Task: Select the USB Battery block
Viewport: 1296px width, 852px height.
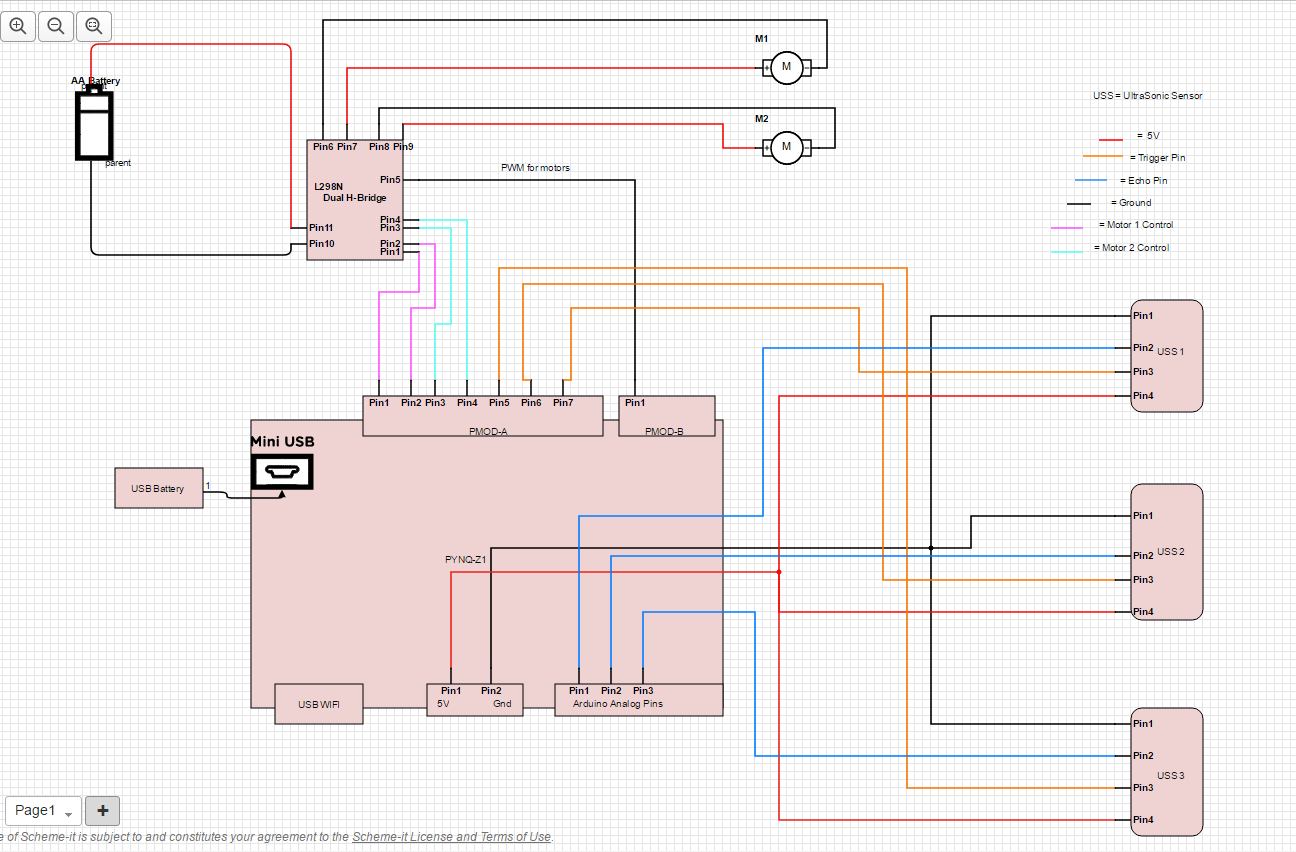Action: click(x=158, y=488)
